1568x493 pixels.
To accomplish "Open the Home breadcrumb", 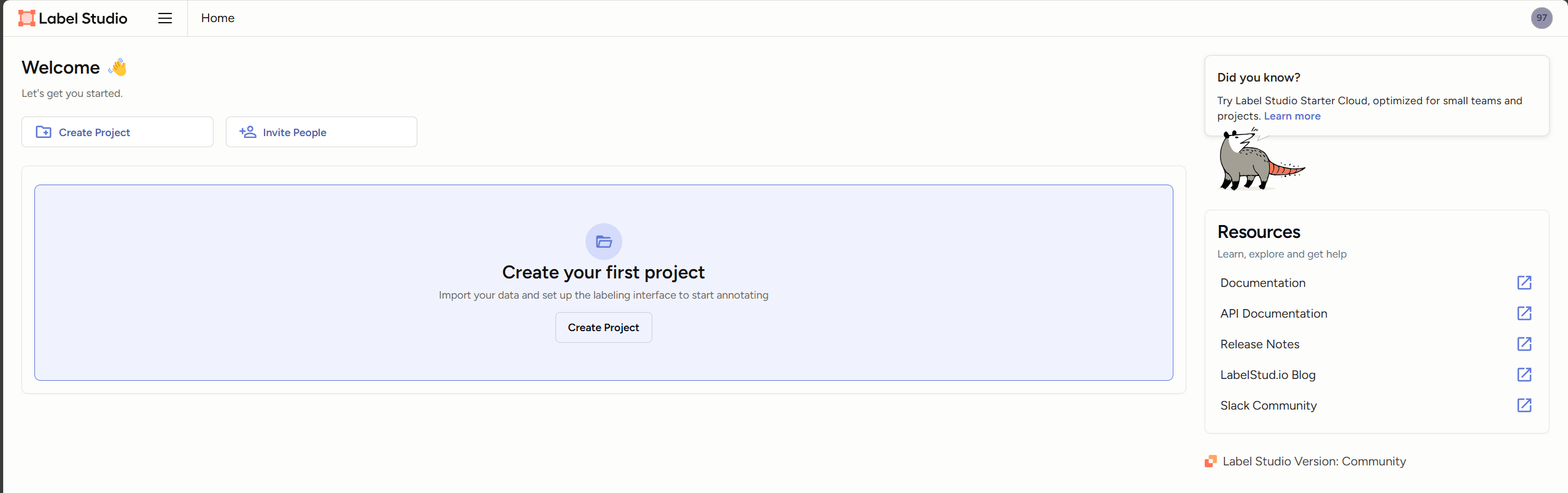I will point(218,18).
